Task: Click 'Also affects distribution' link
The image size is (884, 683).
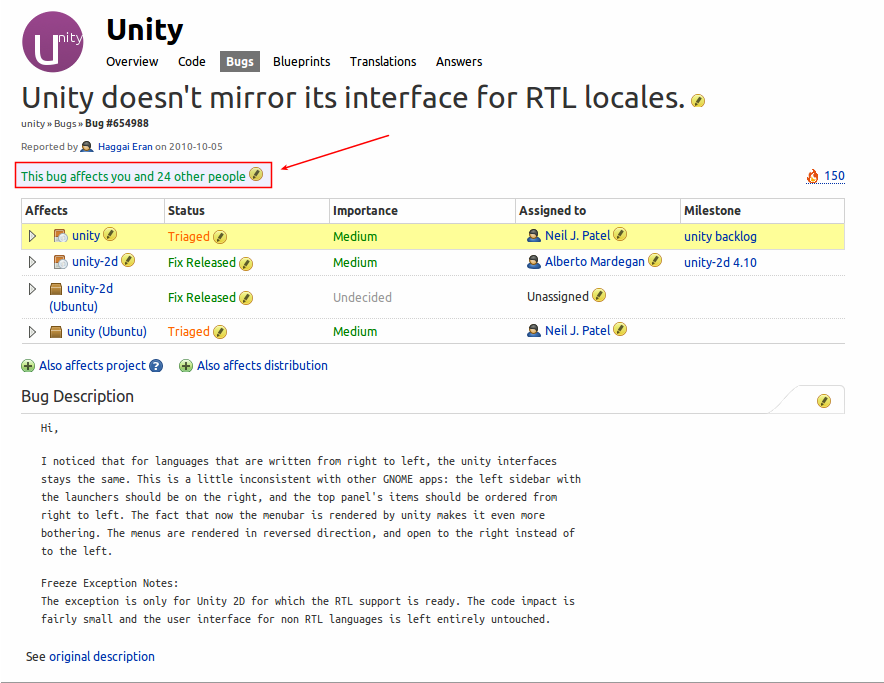Action: coord(262,366)
